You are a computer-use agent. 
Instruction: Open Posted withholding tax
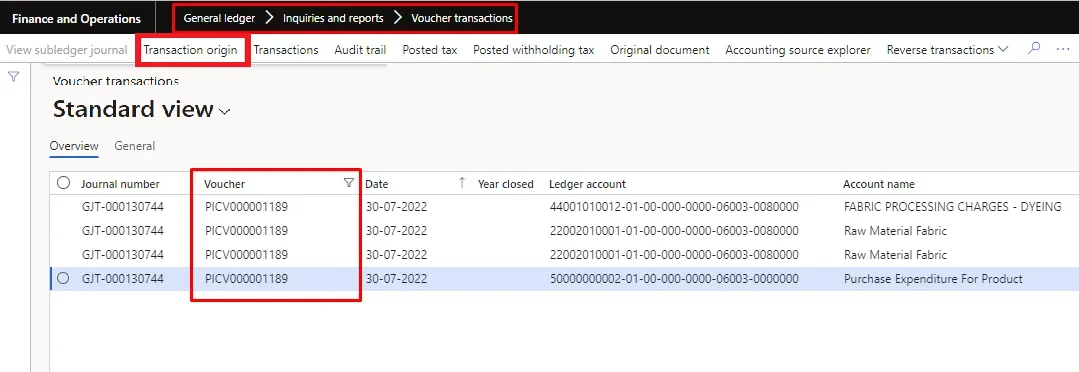(533, 50)
